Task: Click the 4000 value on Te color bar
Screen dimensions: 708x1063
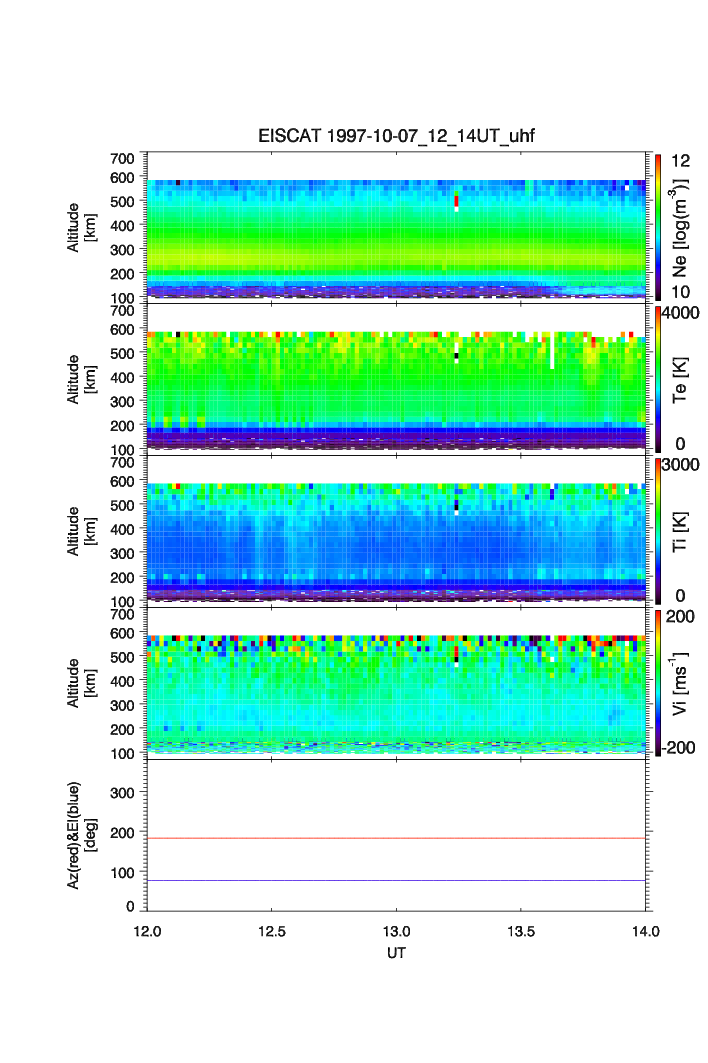Action: click(x=681, y=313)
